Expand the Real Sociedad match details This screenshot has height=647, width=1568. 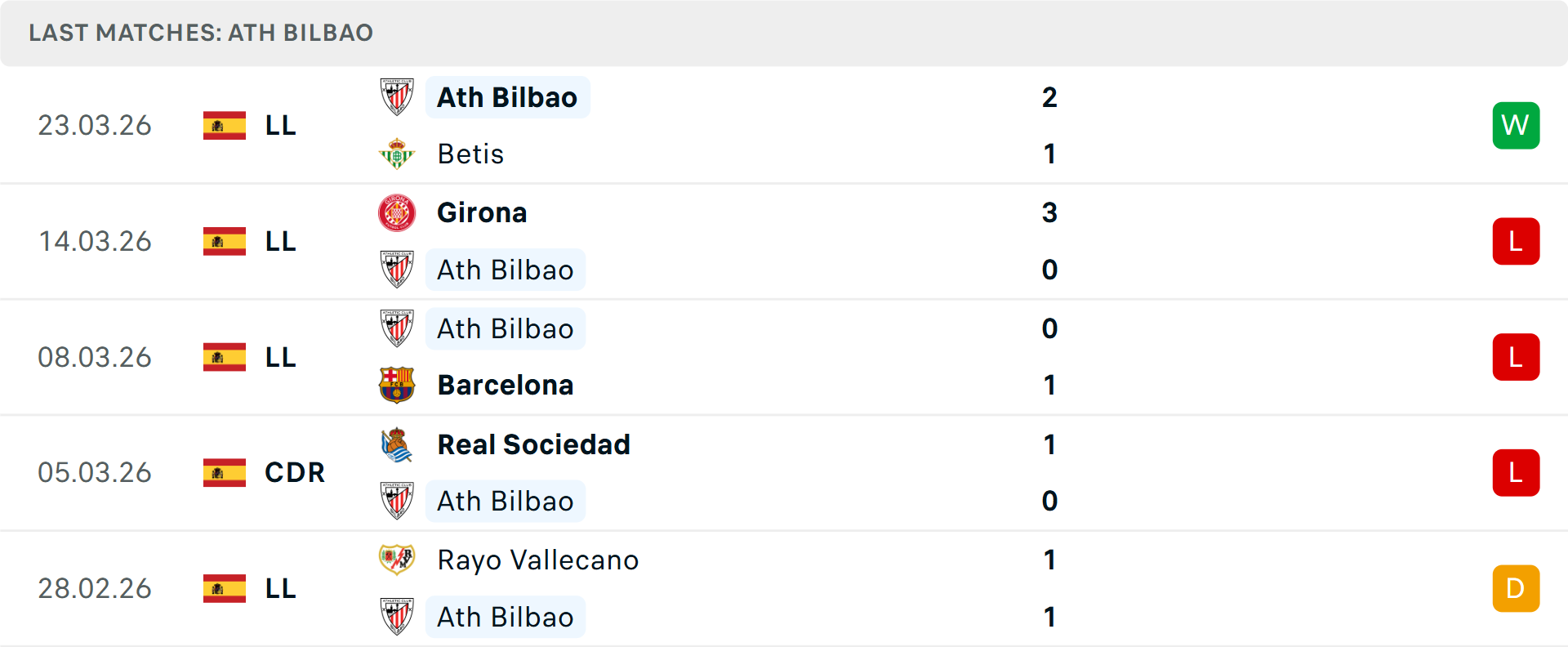pos(784,472)
